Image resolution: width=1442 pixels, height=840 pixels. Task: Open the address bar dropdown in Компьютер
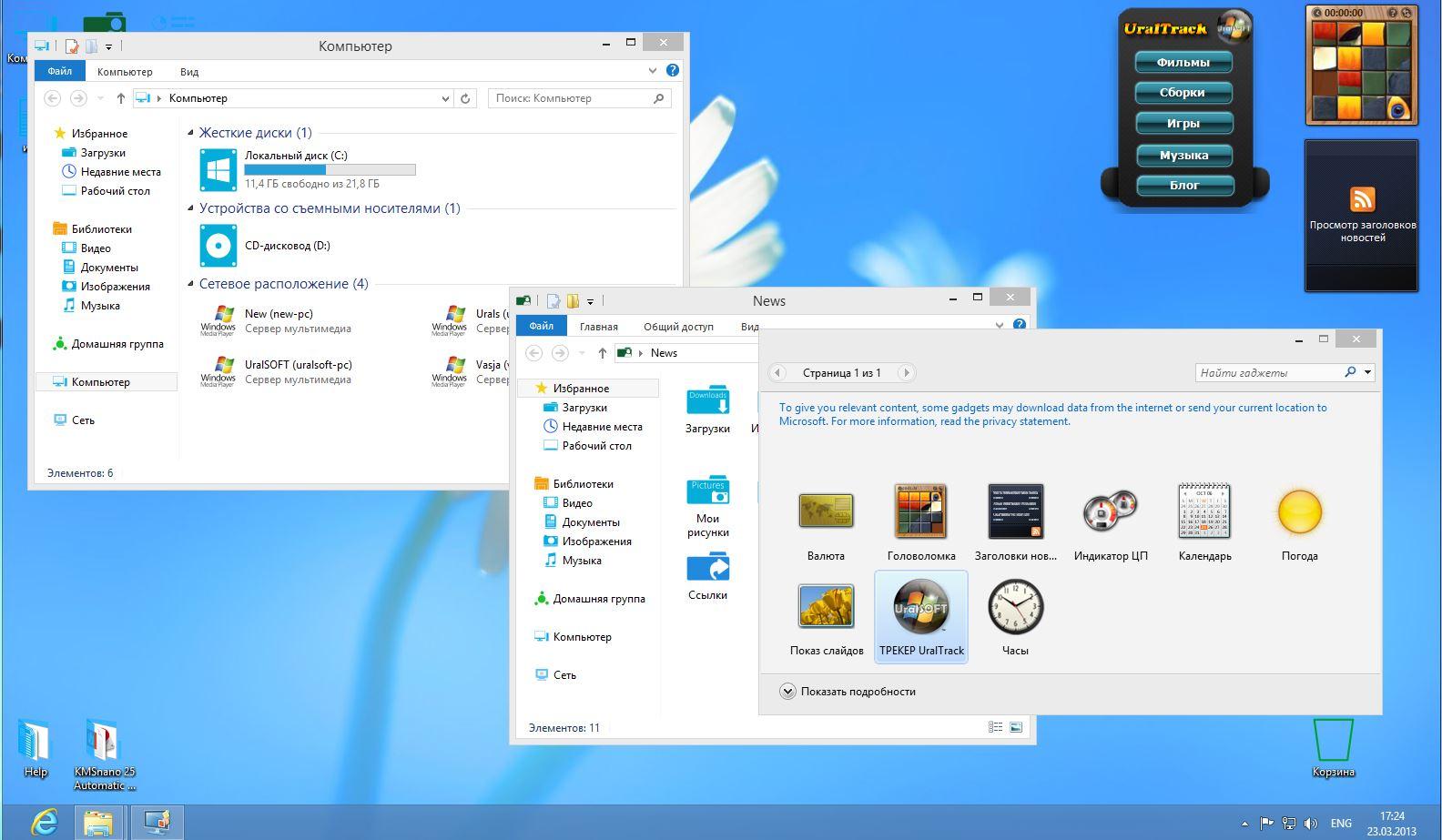(445, 98)
